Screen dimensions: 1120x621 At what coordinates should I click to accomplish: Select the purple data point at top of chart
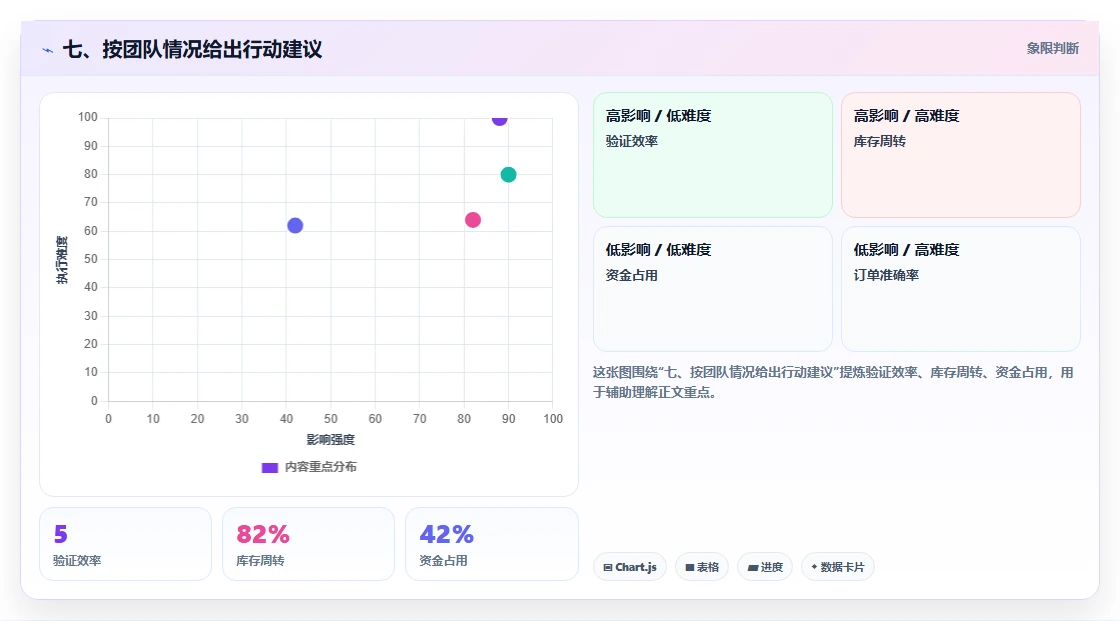pyautogui.click(x=499, y=119)
